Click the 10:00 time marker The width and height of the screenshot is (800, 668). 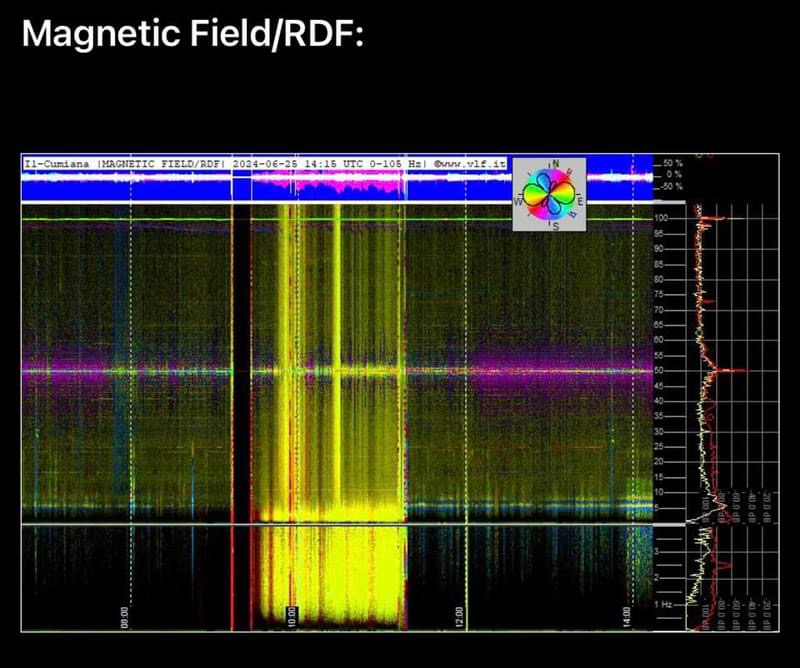click(x=292, y=618)
